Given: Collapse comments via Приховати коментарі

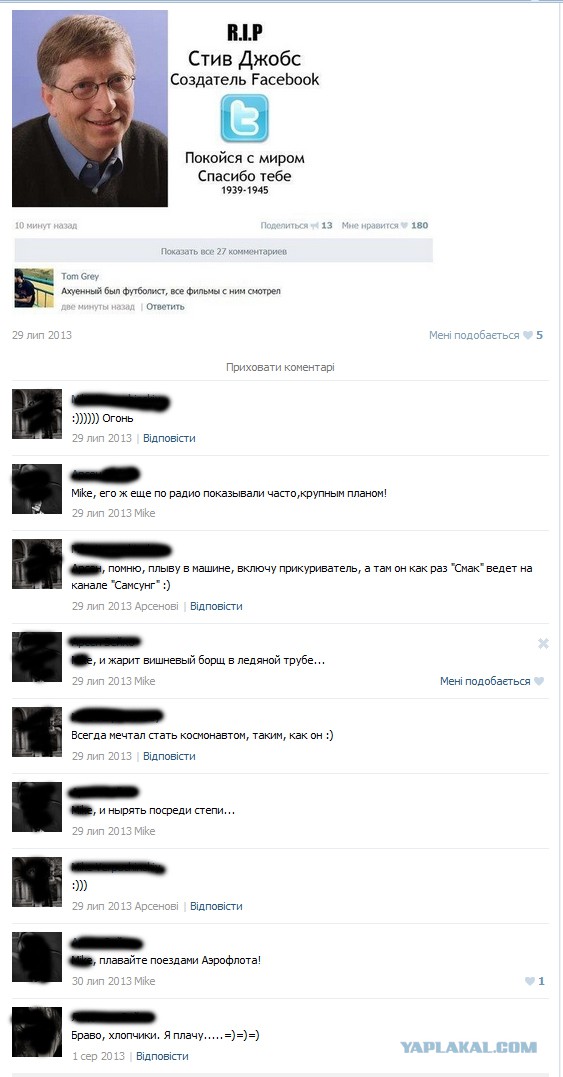Looking at the screenshot, I should click(x=280, y=367).
